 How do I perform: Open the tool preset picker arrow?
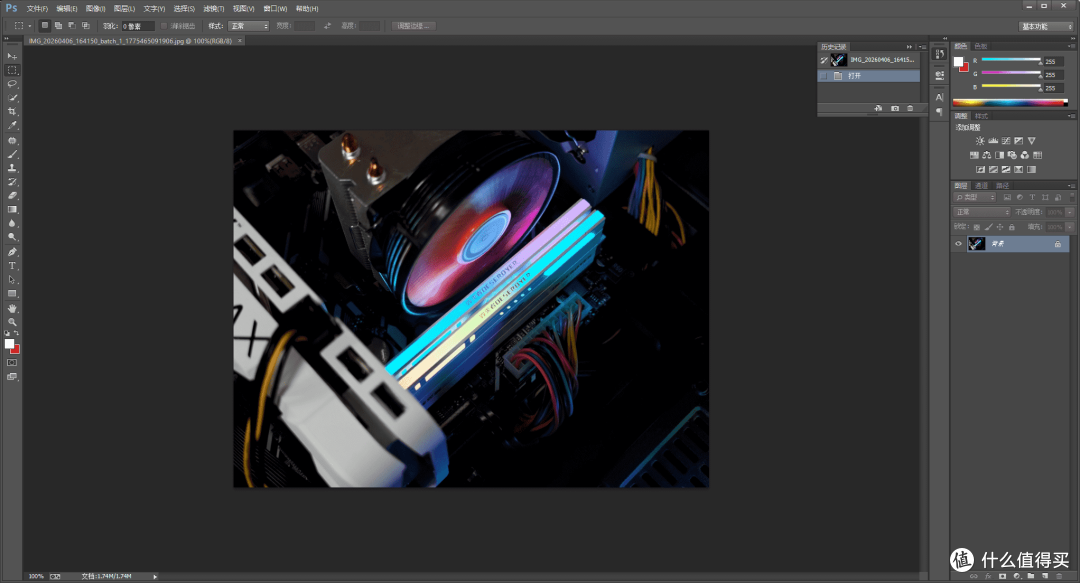(30, 26)
